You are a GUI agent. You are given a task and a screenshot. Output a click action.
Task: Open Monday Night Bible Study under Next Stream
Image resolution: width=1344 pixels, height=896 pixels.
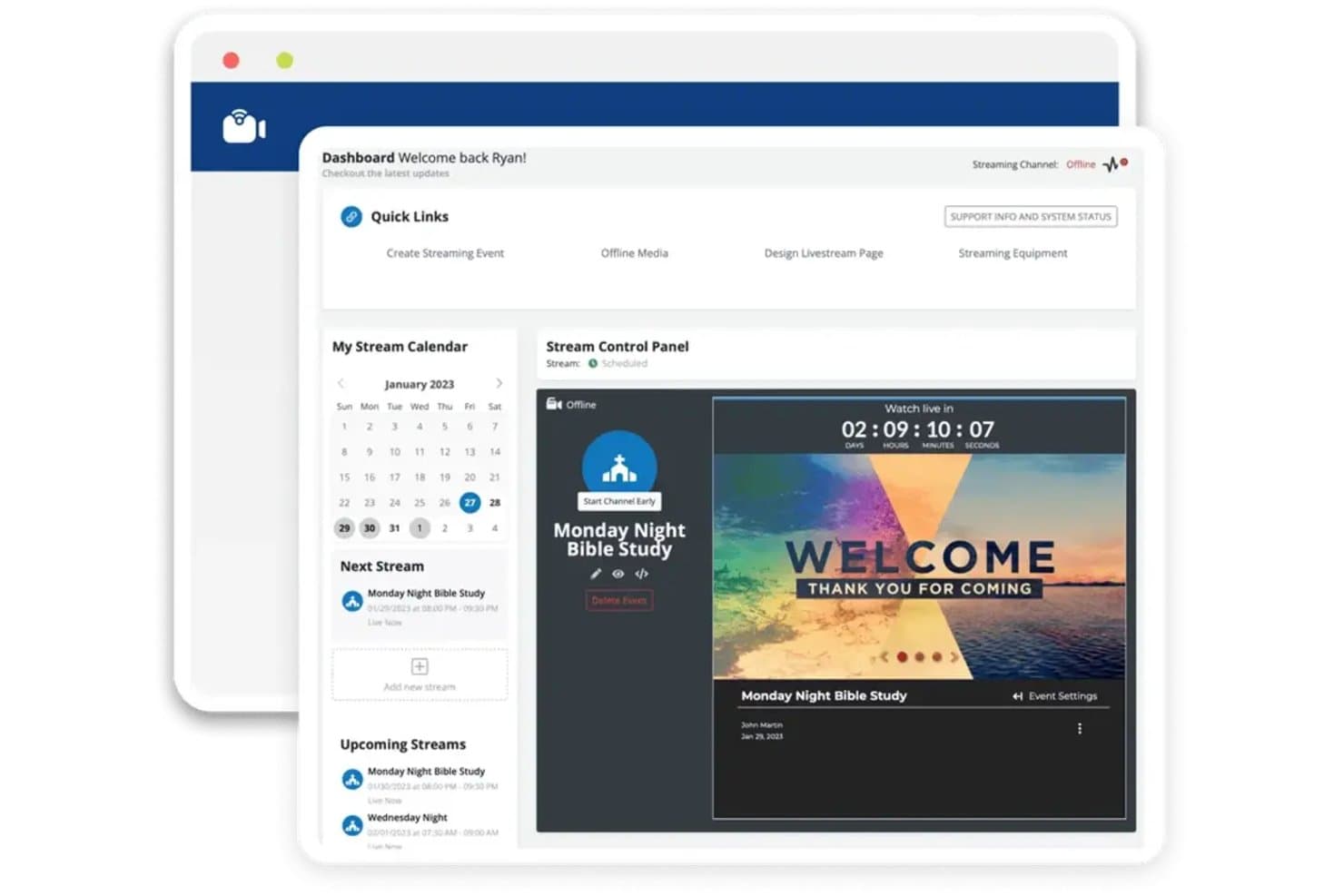(426, 593)
